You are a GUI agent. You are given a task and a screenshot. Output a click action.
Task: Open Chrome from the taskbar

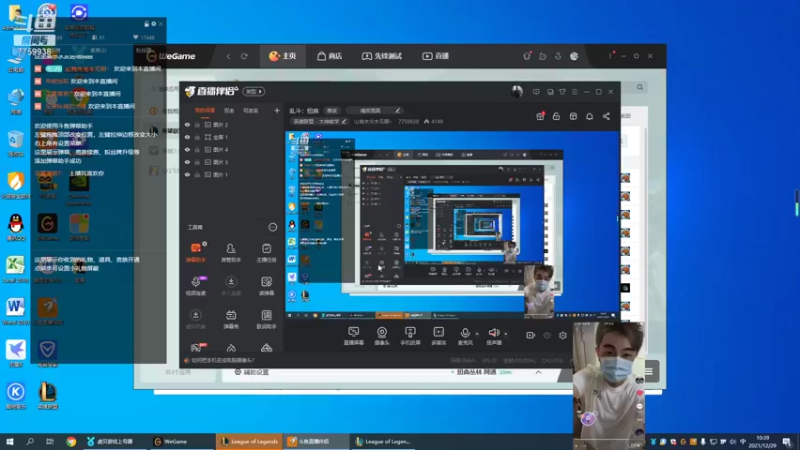(71, 442)
